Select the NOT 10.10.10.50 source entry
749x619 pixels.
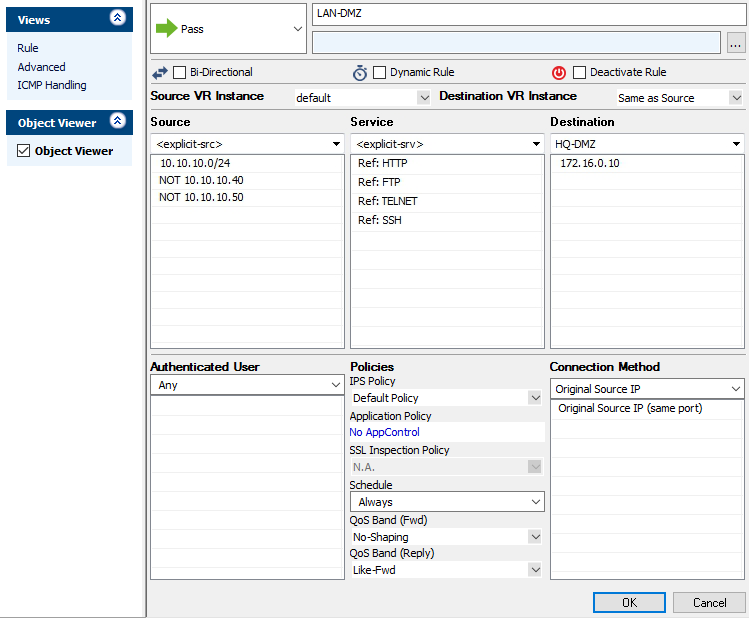(x=247, y=197)
